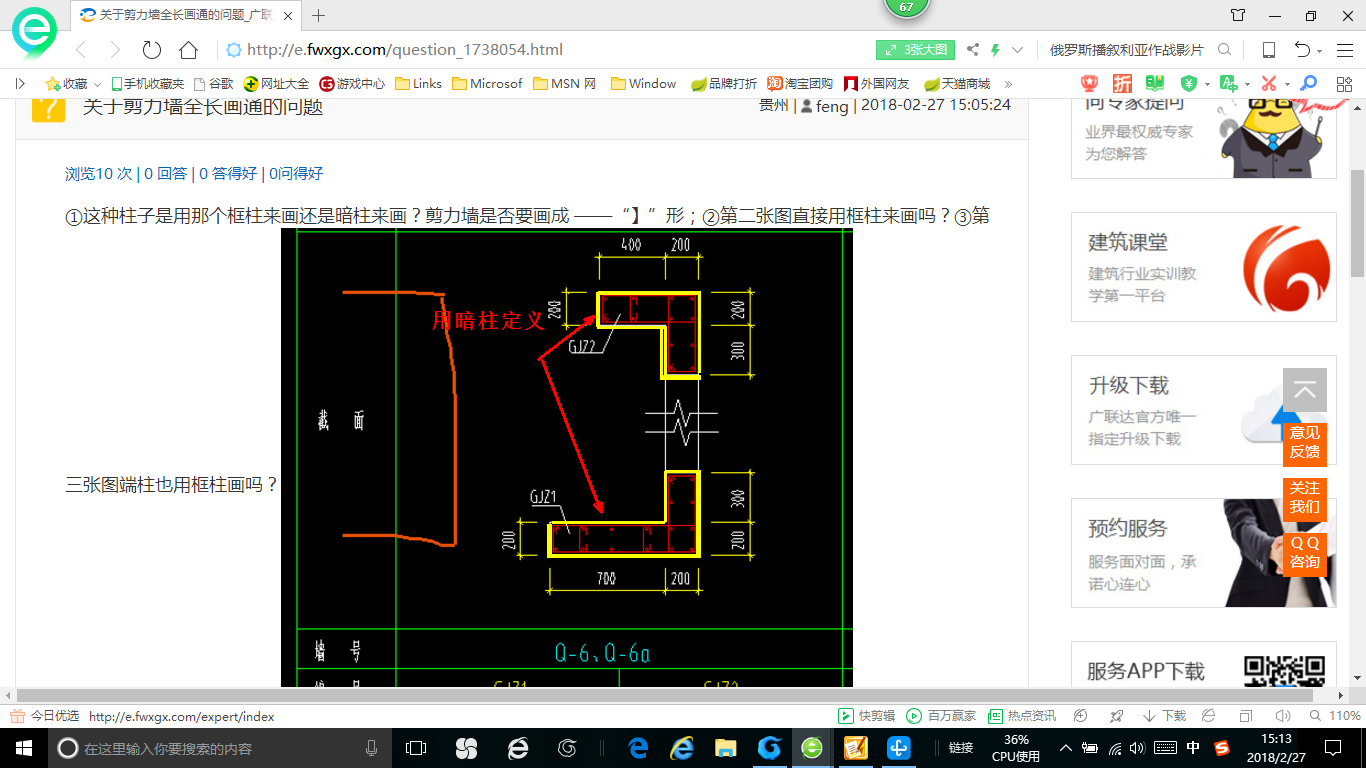Open the 谷歌 bookmark
Image resolution: width=1366 pixels, height=768 pixels.
click(x=213, y=84)
